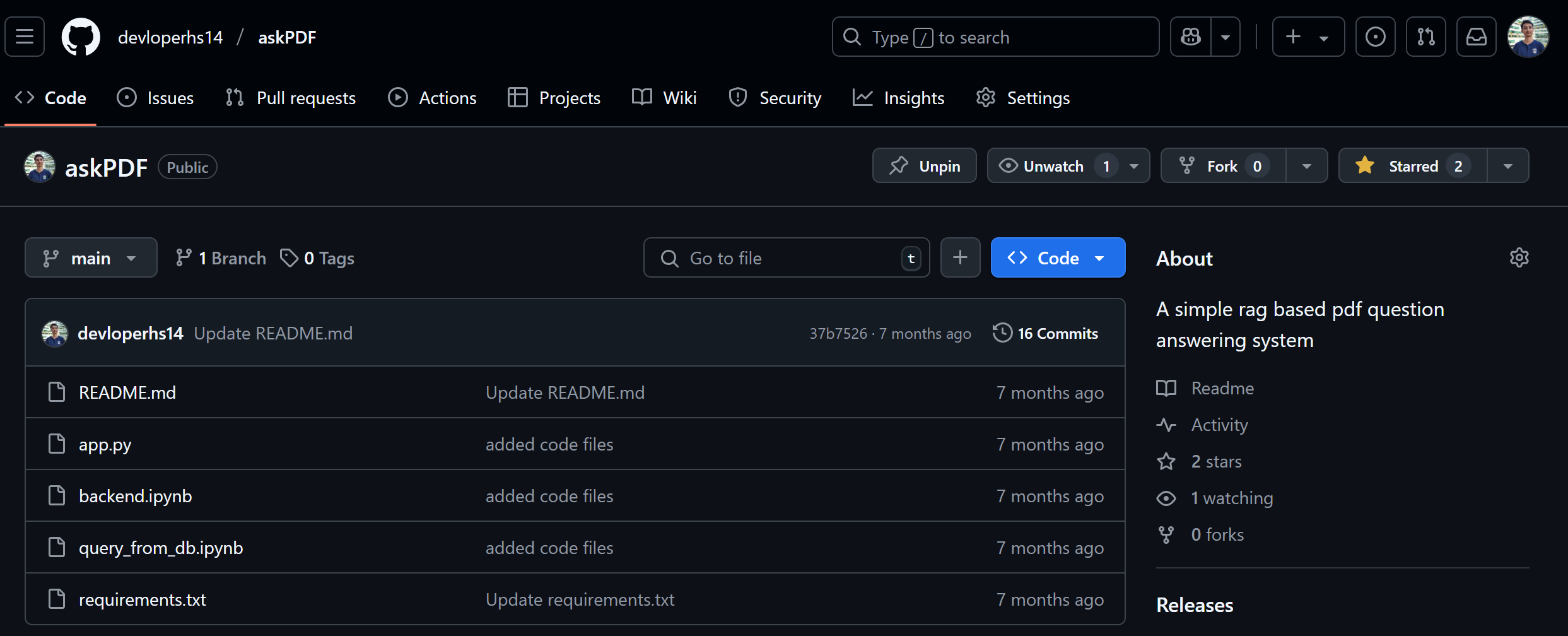Click the repository owner avatar next to askPDF title
This screenshot has width=1568, height=636.
click(x=40, y=167)
